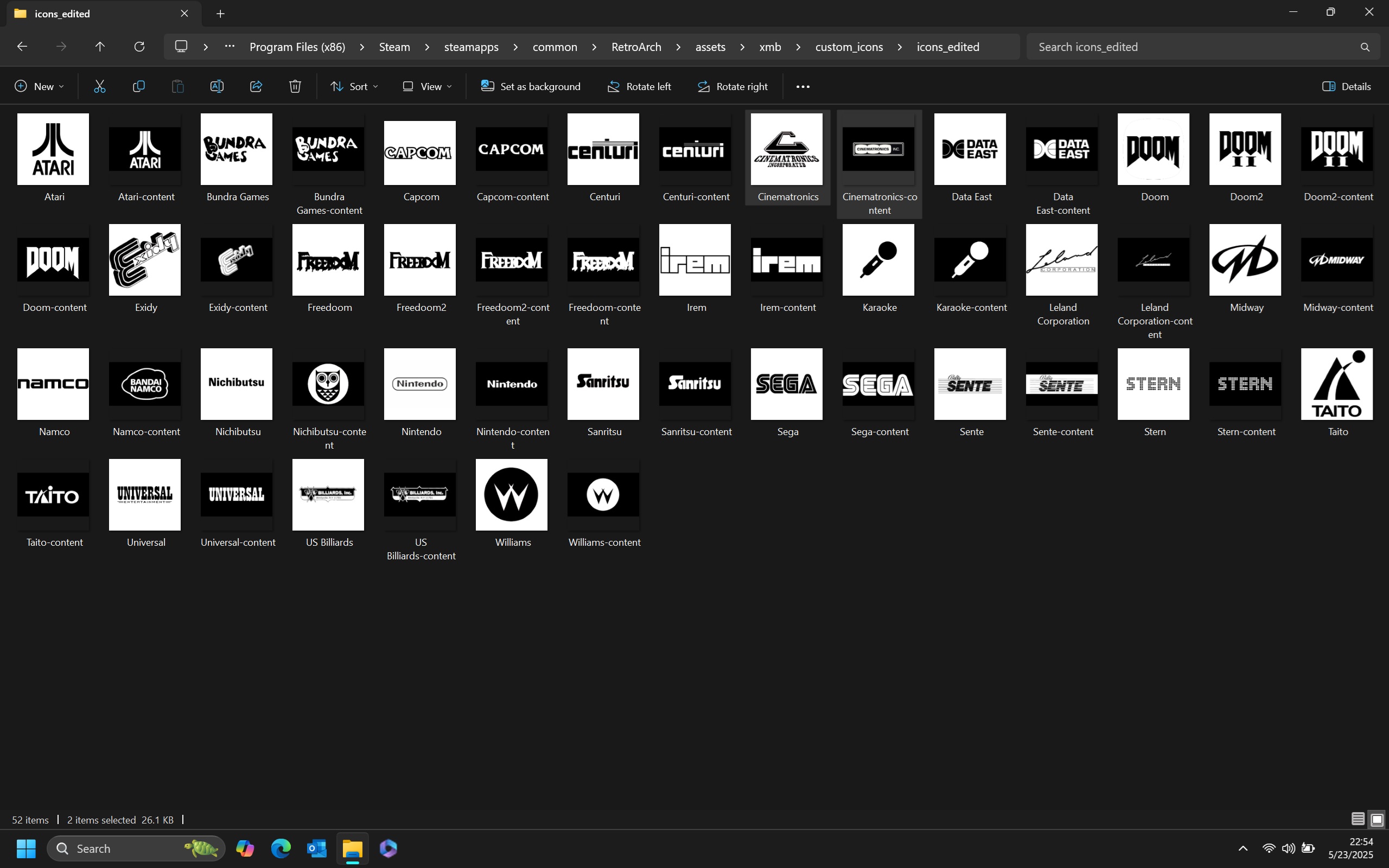
Task: Open Microsoft Edge from taskbar
Action: 281,848
